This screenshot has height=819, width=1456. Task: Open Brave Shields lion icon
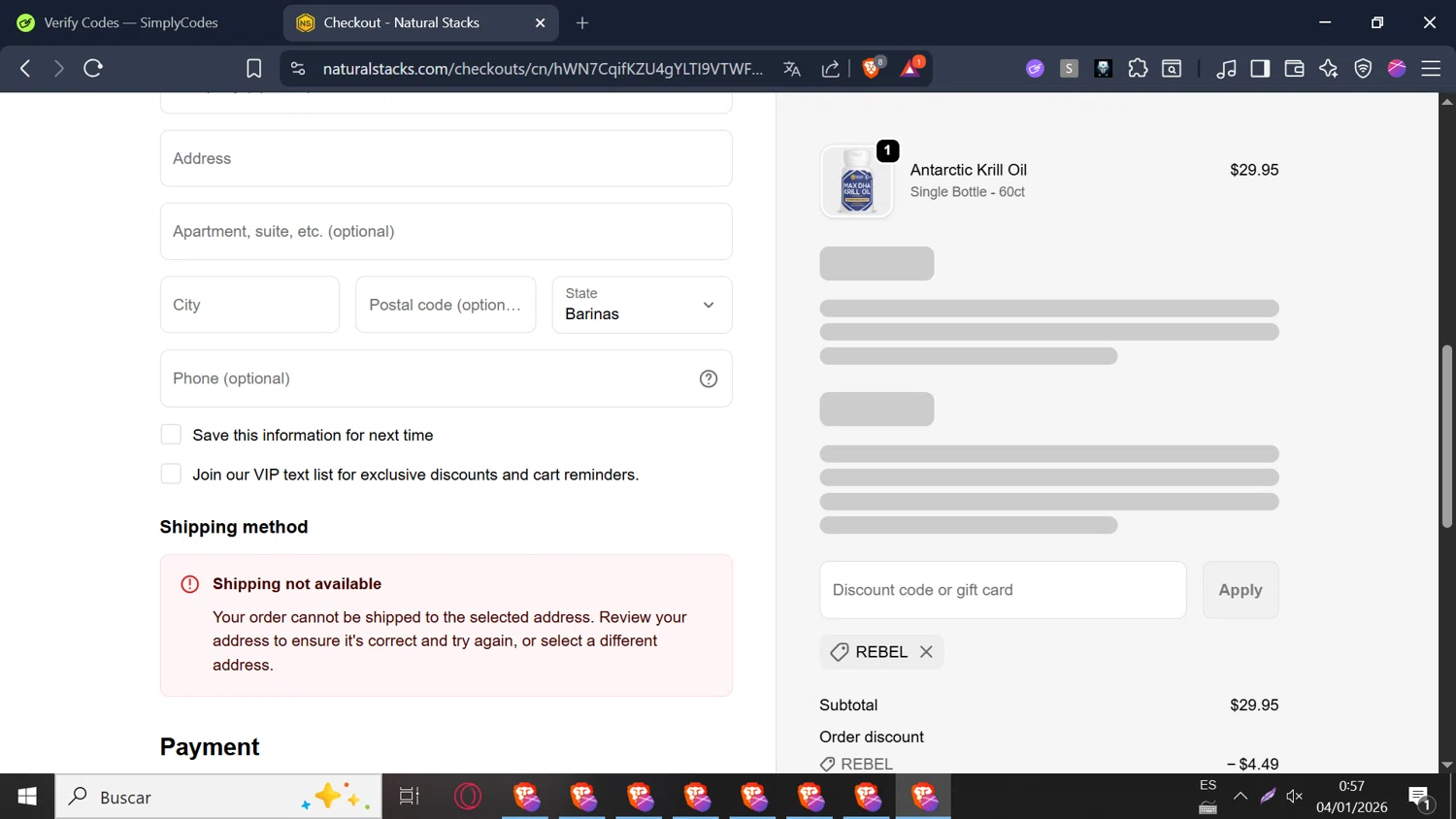[872, 68]
